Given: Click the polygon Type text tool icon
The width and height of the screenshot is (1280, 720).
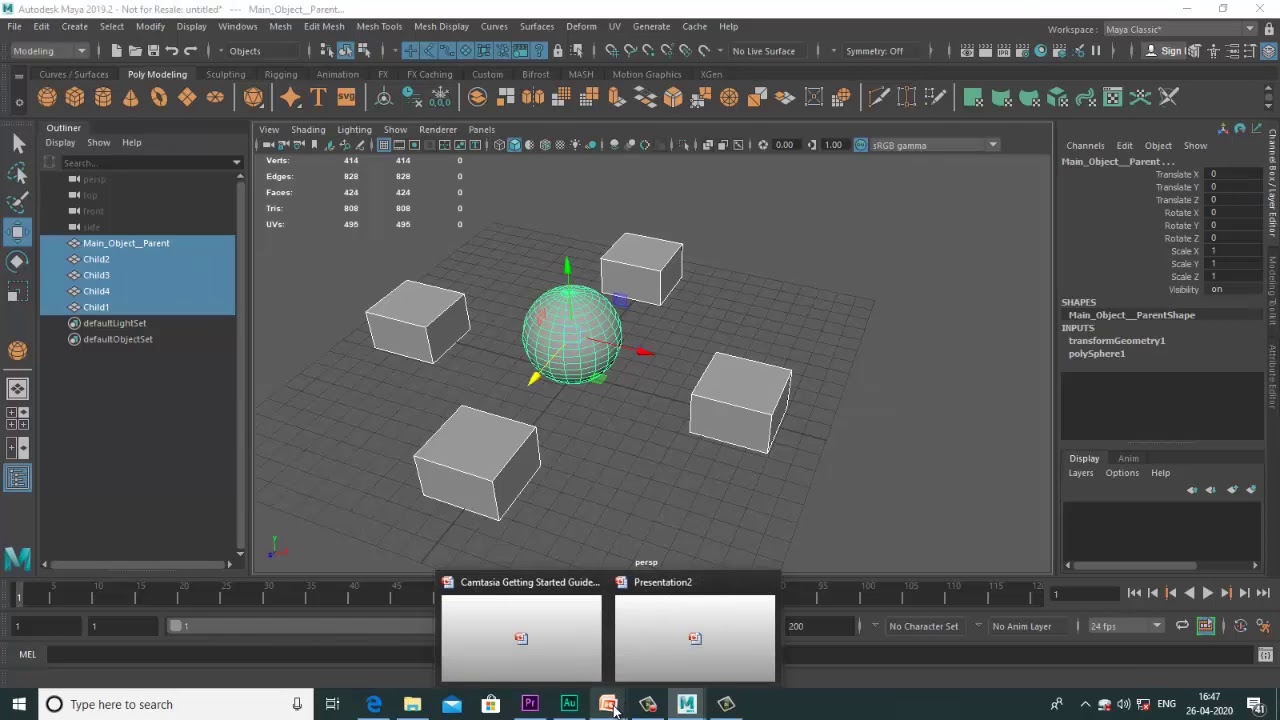Looking at the screenshot, I should [318, 97].
